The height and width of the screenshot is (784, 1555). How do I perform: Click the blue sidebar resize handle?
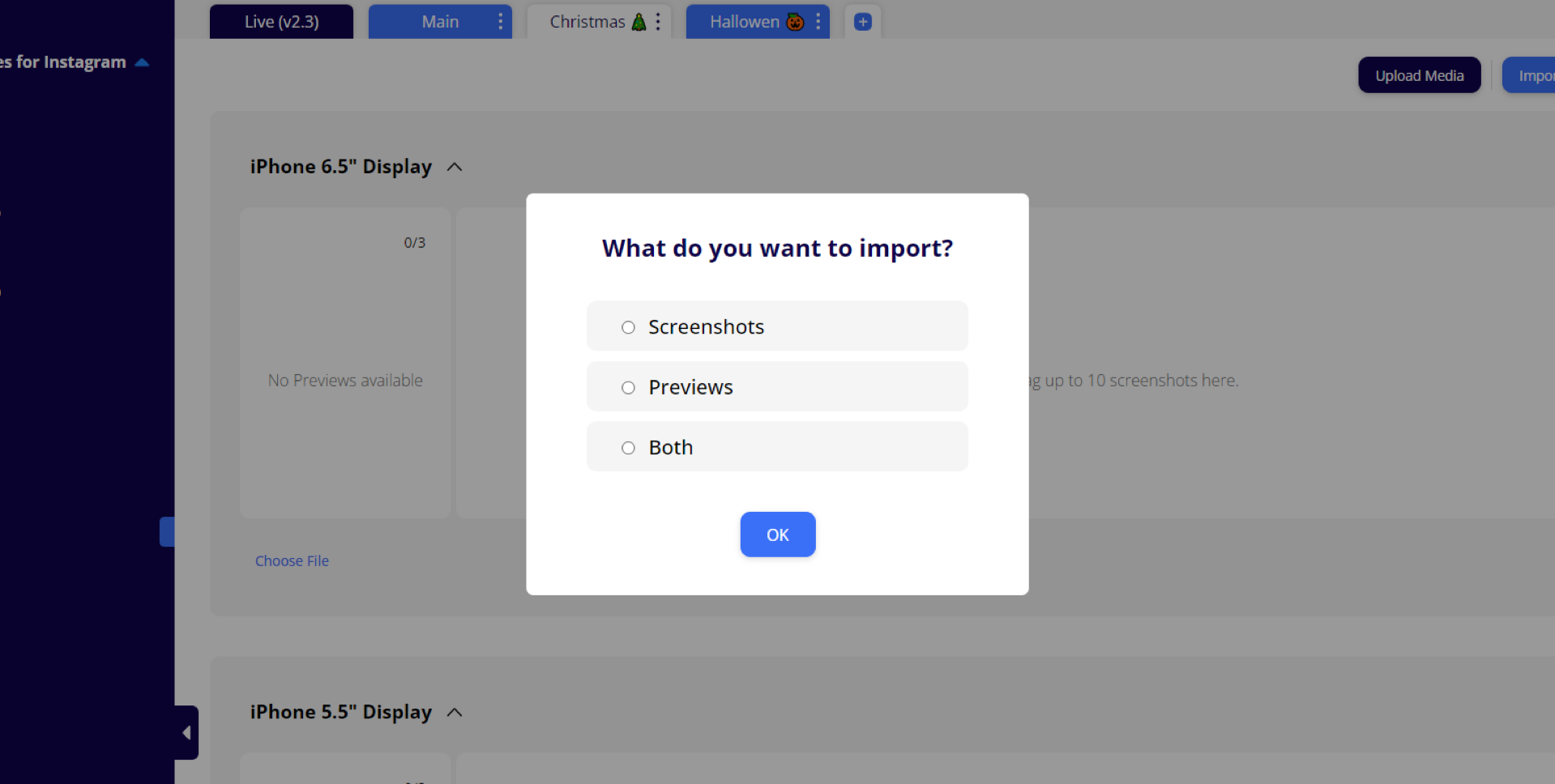click(167, 531)
